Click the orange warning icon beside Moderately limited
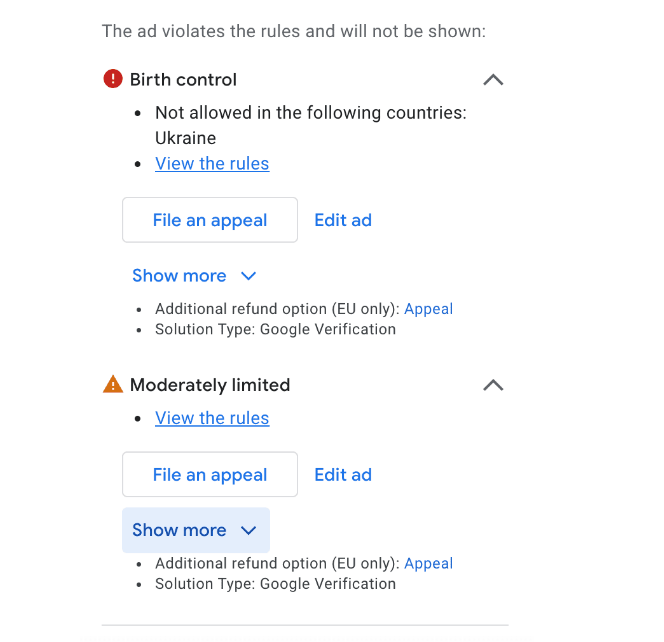The width and height of the screenshot is (664, 642). tap(113, 384)
